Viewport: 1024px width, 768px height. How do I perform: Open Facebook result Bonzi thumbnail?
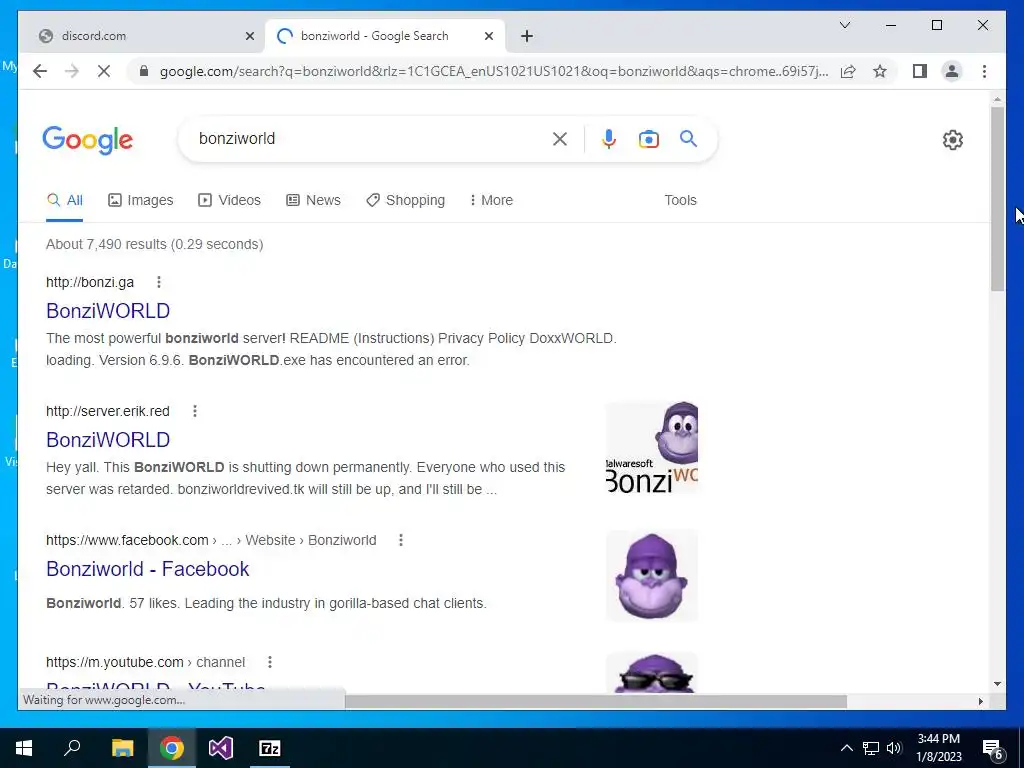[652, 575]
